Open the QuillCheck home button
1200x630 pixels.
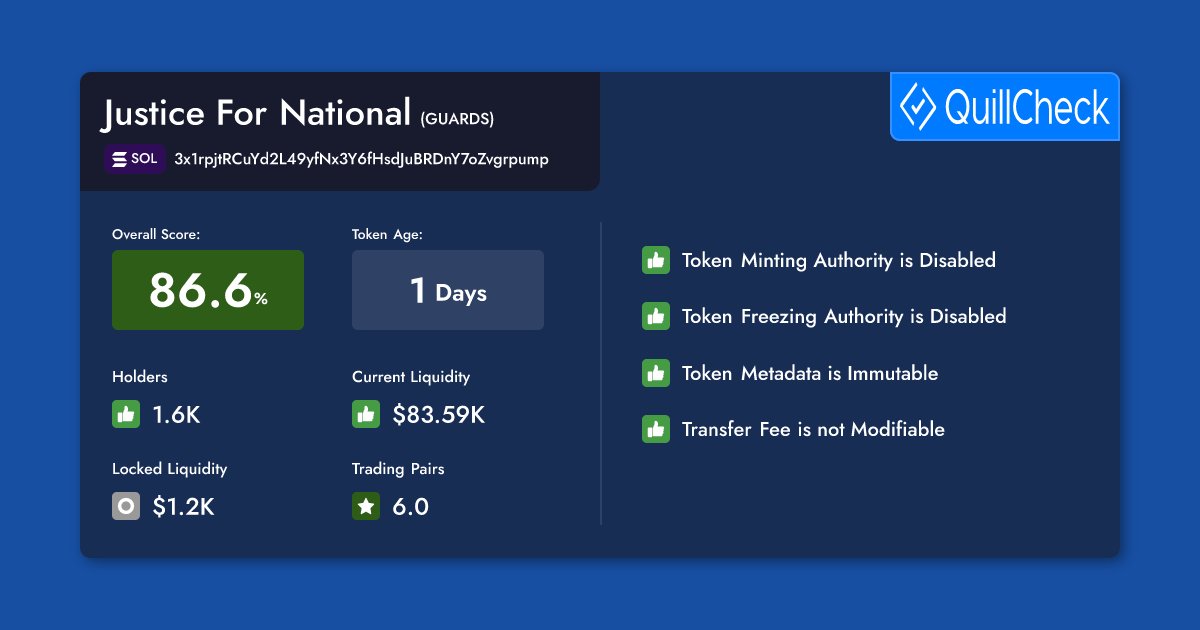[1004, 106]
